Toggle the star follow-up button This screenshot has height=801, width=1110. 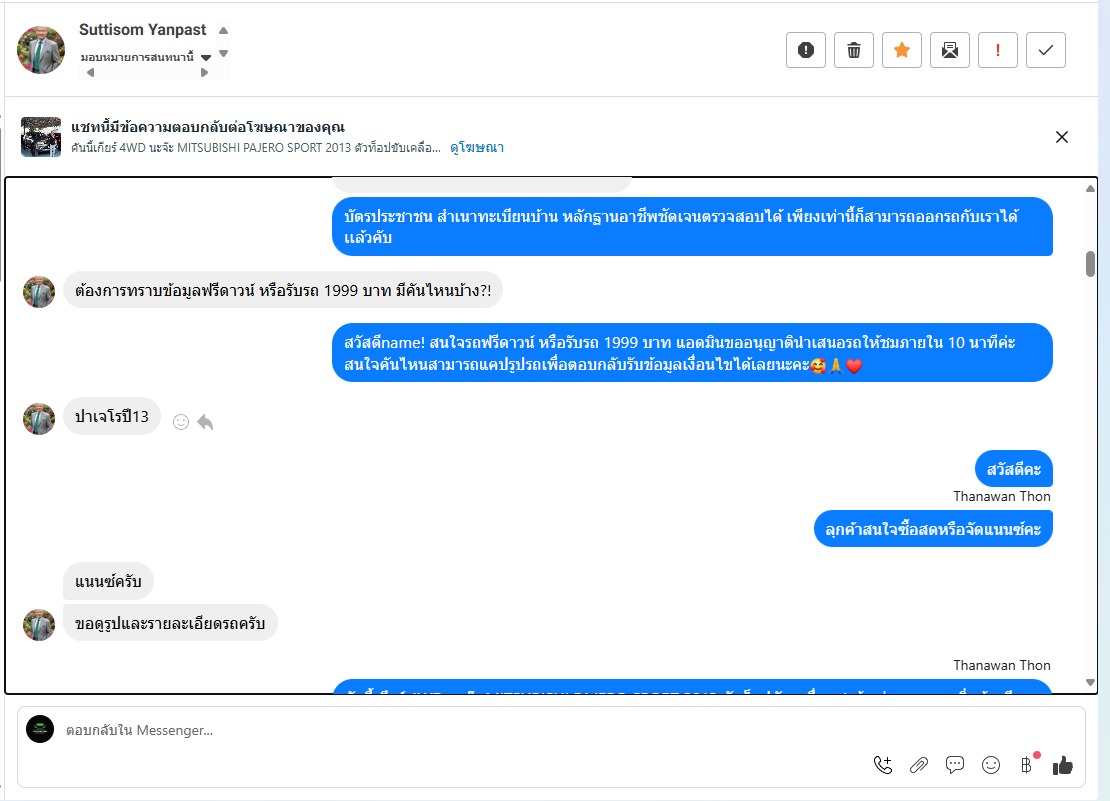[x=902, y=50]
